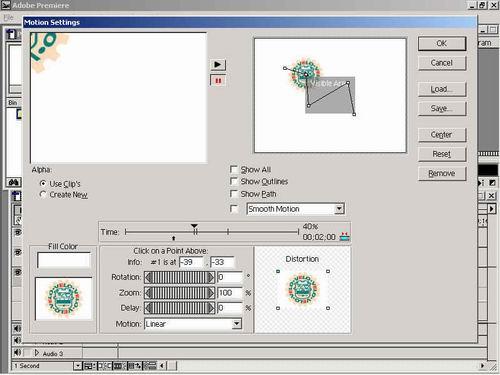Click the Rotation slider left arrow
Screen dimensions: 500x375
click(x=148, y=277)
